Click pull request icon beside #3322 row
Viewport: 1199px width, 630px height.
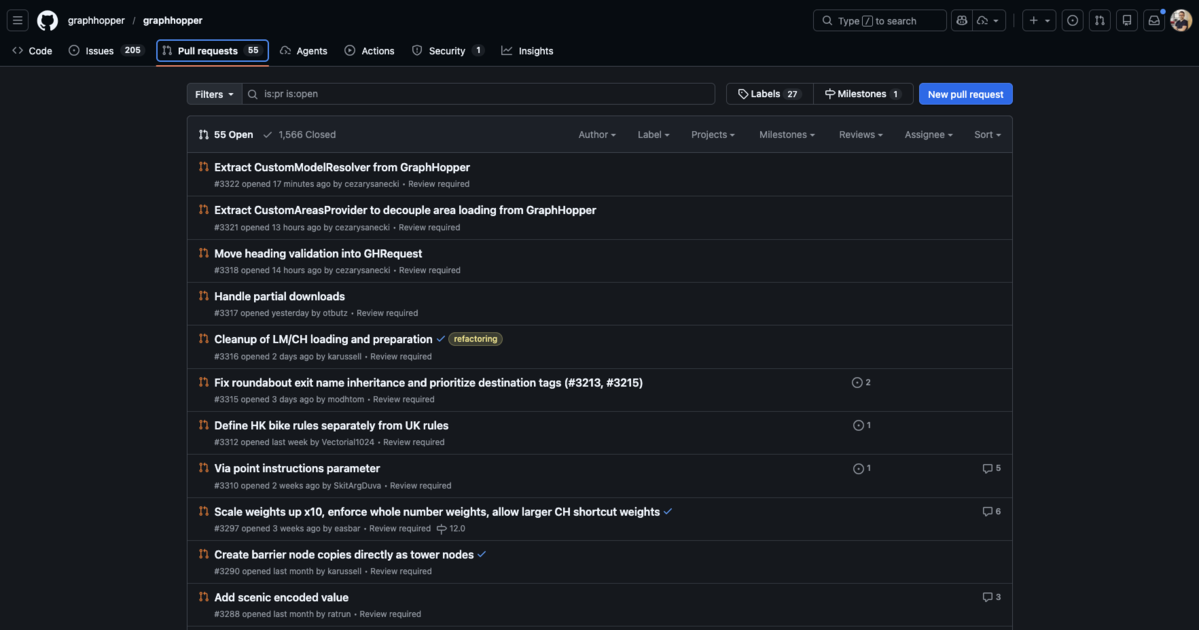coord(203,167)
